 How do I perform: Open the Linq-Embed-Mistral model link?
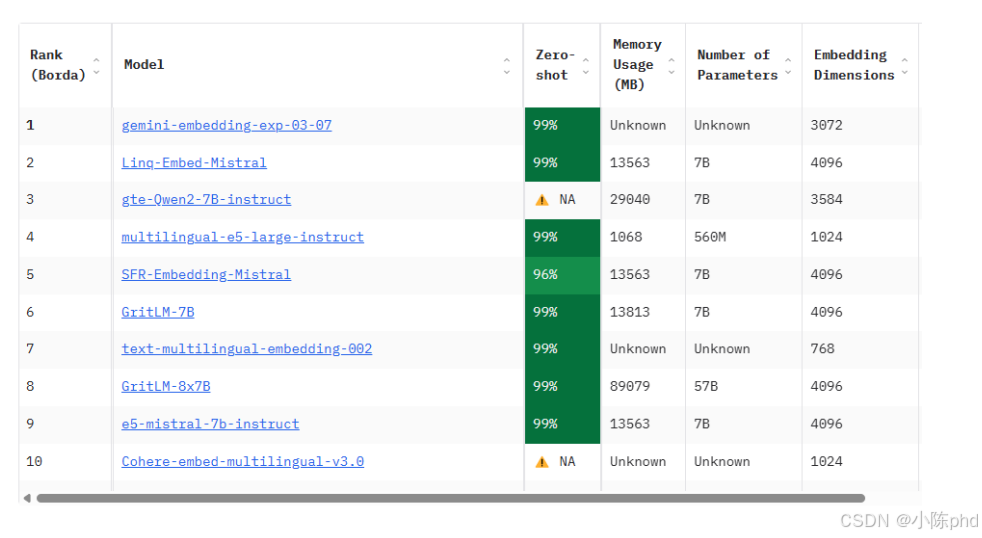tap(194, 163)
